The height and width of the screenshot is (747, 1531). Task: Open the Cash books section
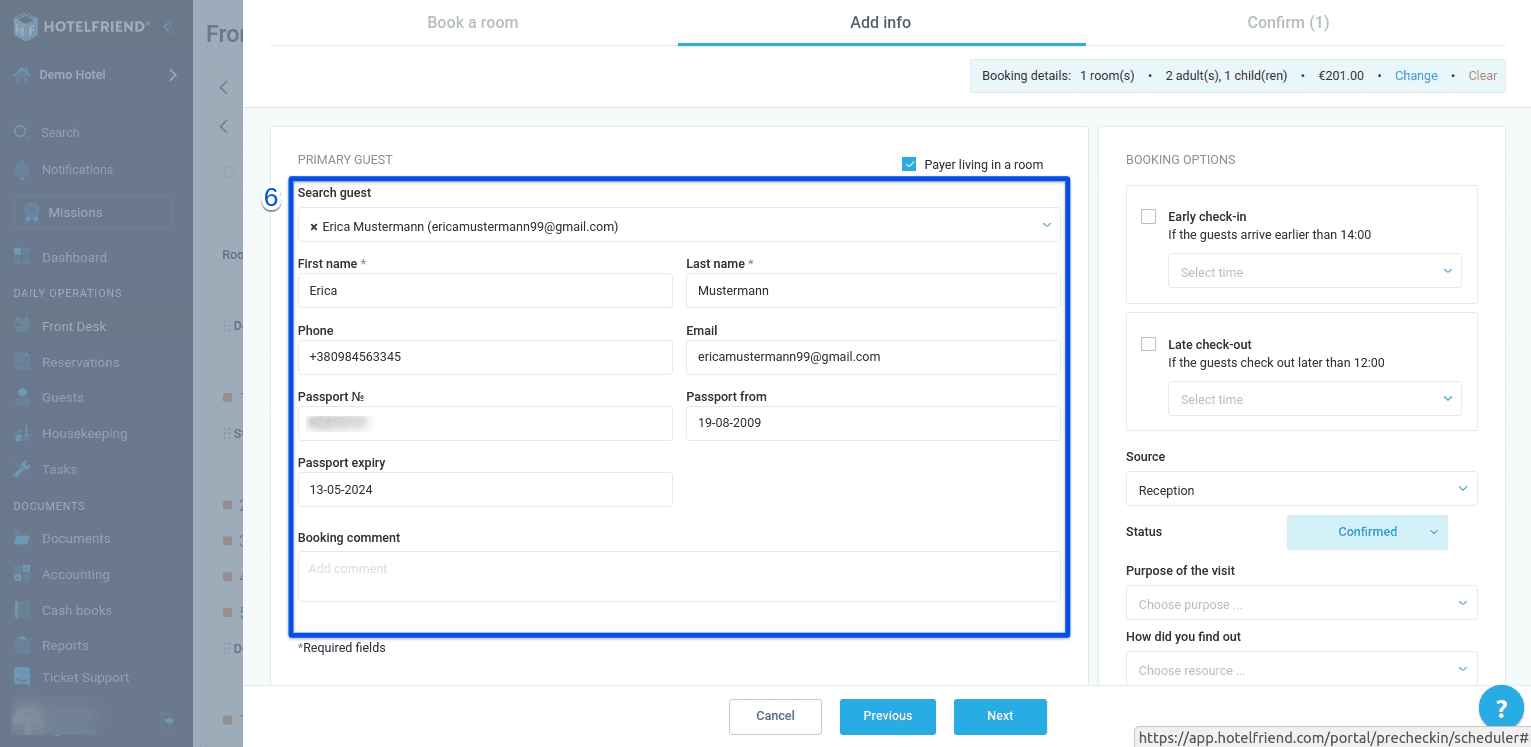[x=76, y=609]
